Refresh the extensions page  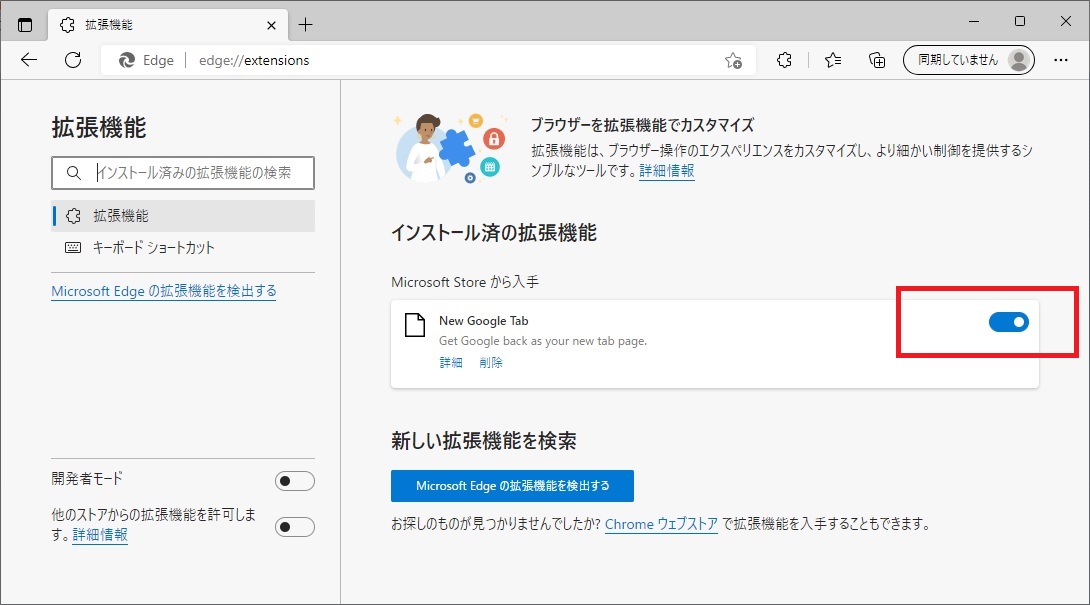(73, 60)
